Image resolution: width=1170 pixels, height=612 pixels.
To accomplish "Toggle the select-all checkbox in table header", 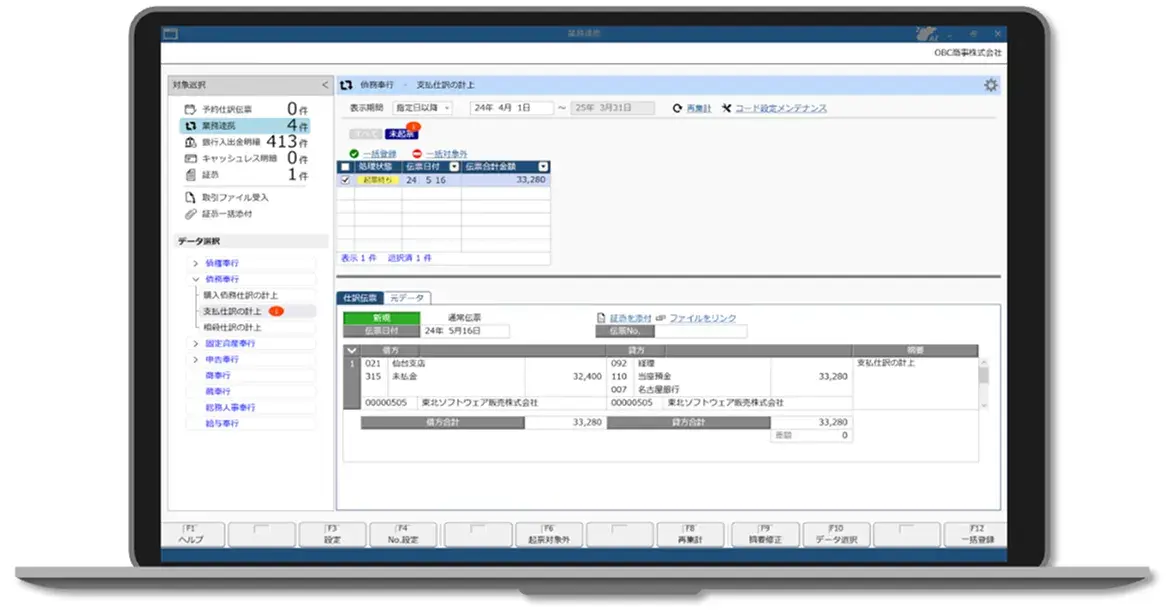I will pos(345,167).
